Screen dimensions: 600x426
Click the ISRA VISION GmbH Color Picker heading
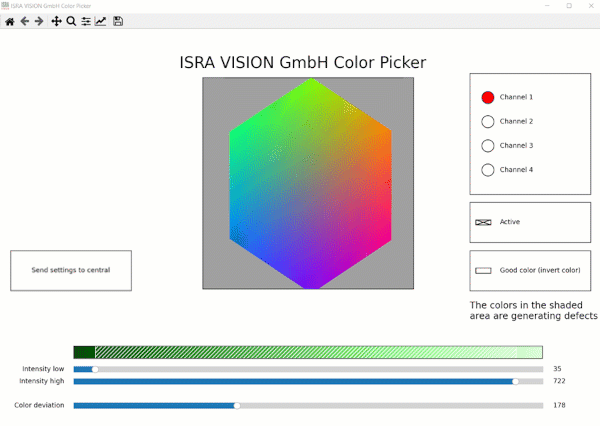pos(303,63)
